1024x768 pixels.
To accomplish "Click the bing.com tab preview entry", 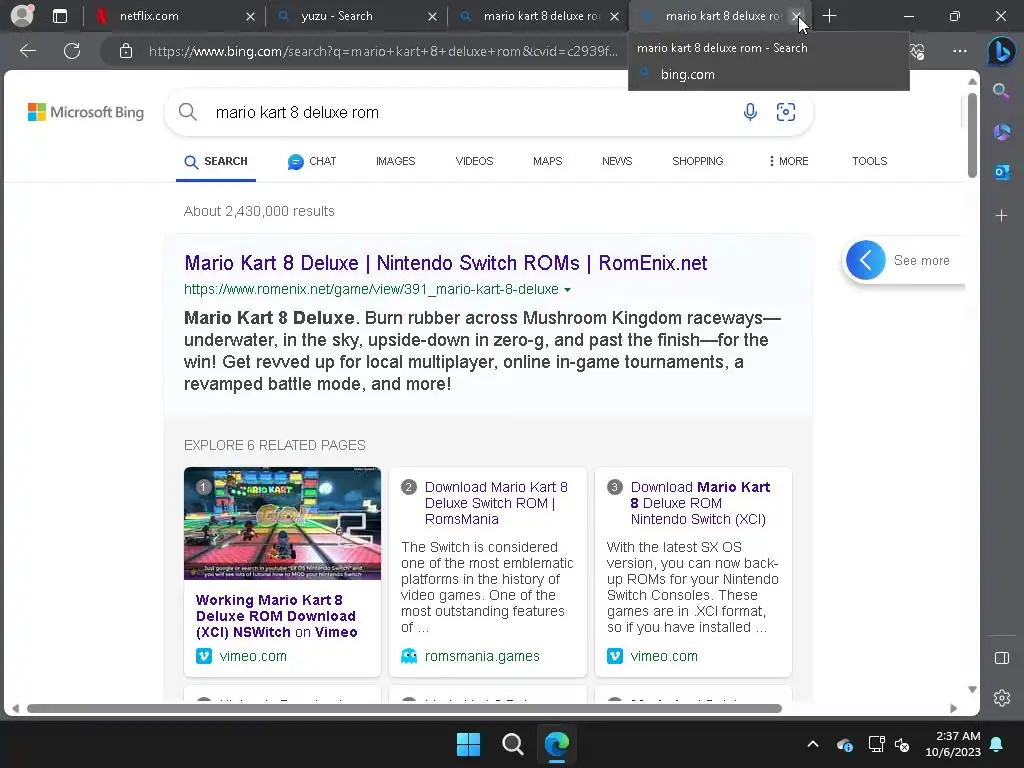I will pyautogui.click(x=688, y=74).
